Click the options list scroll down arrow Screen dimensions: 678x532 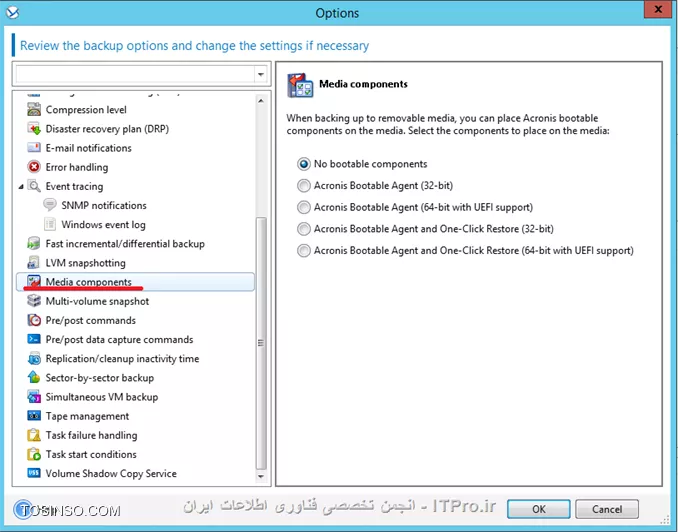pyautogui.click(x=261, y=476)
